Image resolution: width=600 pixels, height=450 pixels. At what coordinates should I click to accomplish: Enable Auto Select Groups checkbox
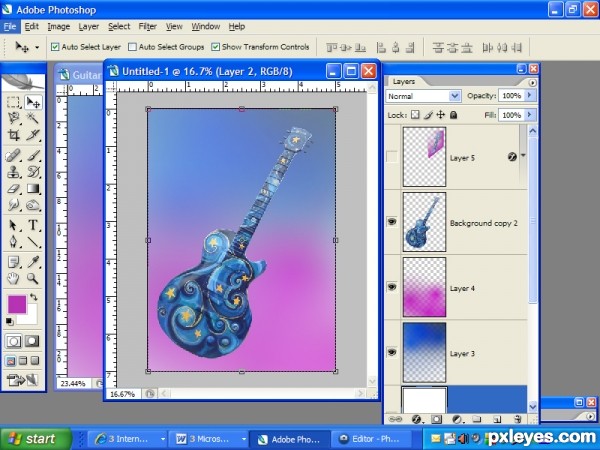tap(132, 47)
